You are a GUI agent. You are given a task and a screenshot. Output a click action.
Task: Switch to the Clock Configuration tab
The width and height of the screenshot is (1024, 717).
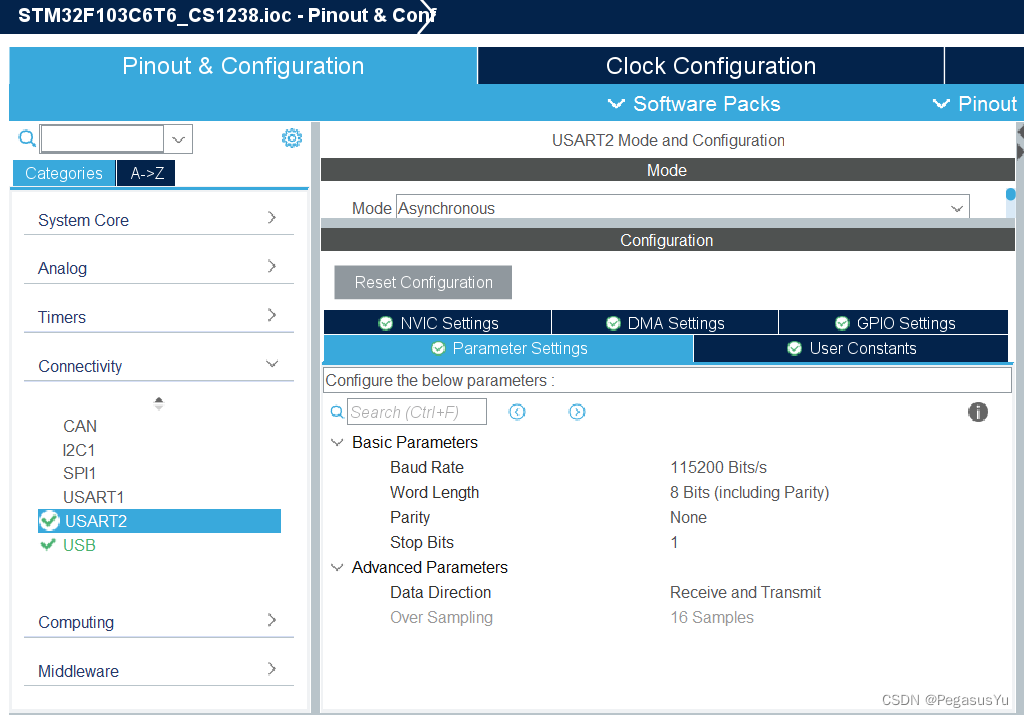(710, 64)
